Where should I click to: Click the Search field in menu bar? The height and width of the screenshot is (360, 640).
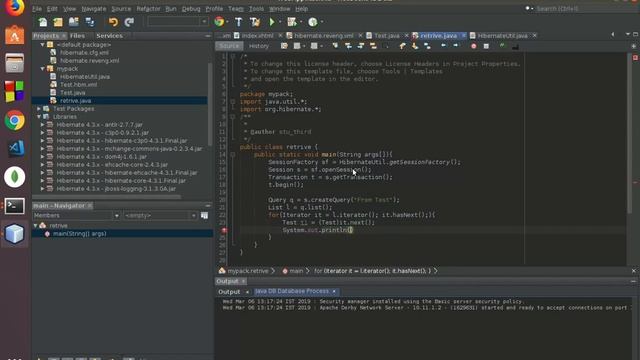(x=584, y=9)
